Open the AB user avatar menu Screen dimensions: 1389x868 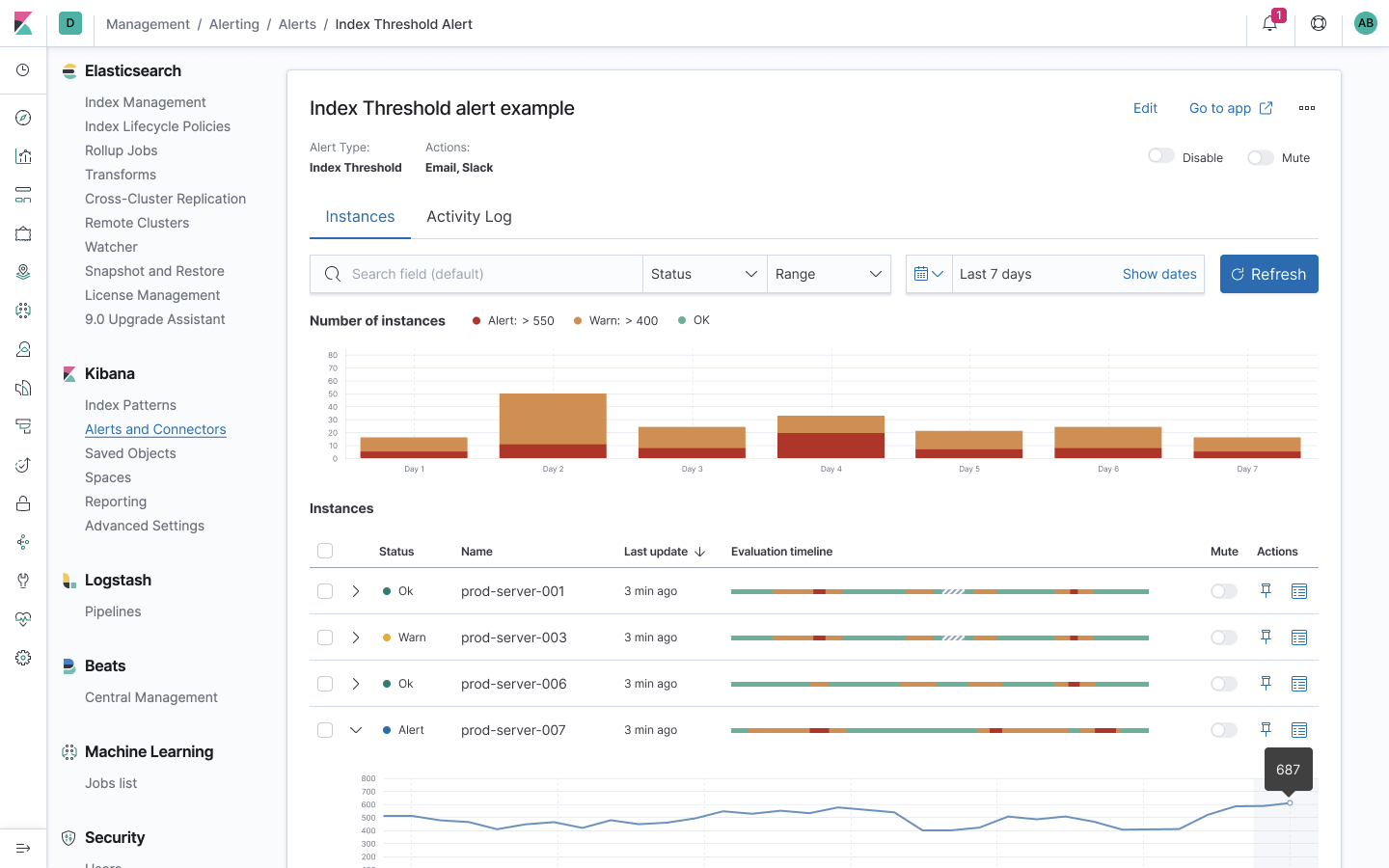(x=1366, y=23)
